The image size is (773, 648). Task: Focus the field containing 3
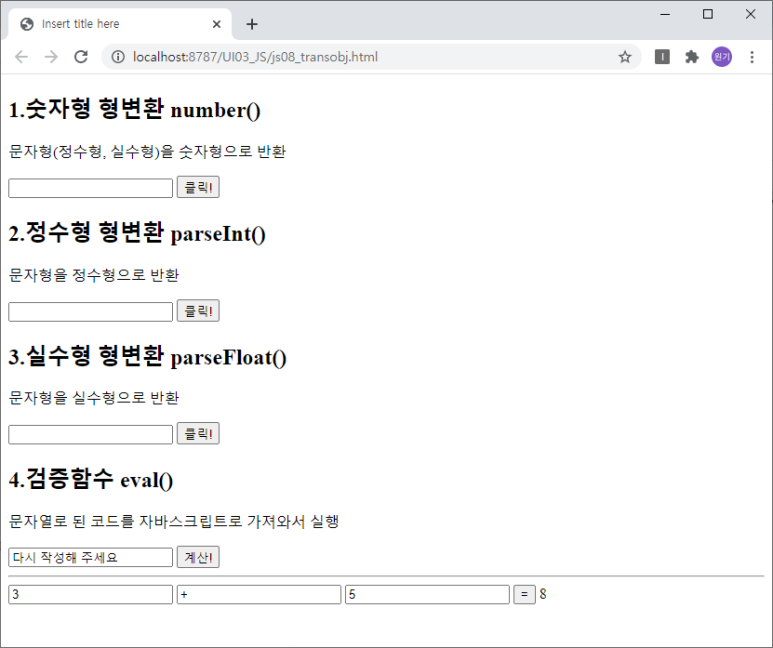[91, 594]
